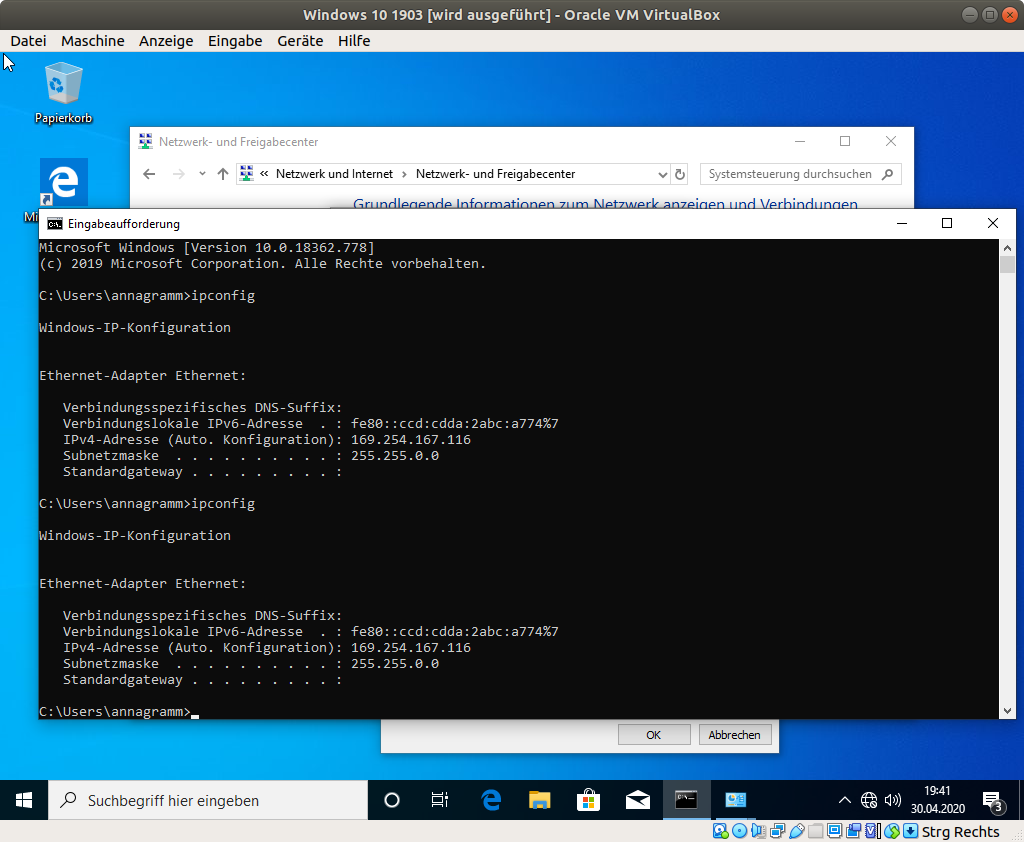1024x842 pixels.
Task: Open the Geräte menu
Action: tap(300, 40)
